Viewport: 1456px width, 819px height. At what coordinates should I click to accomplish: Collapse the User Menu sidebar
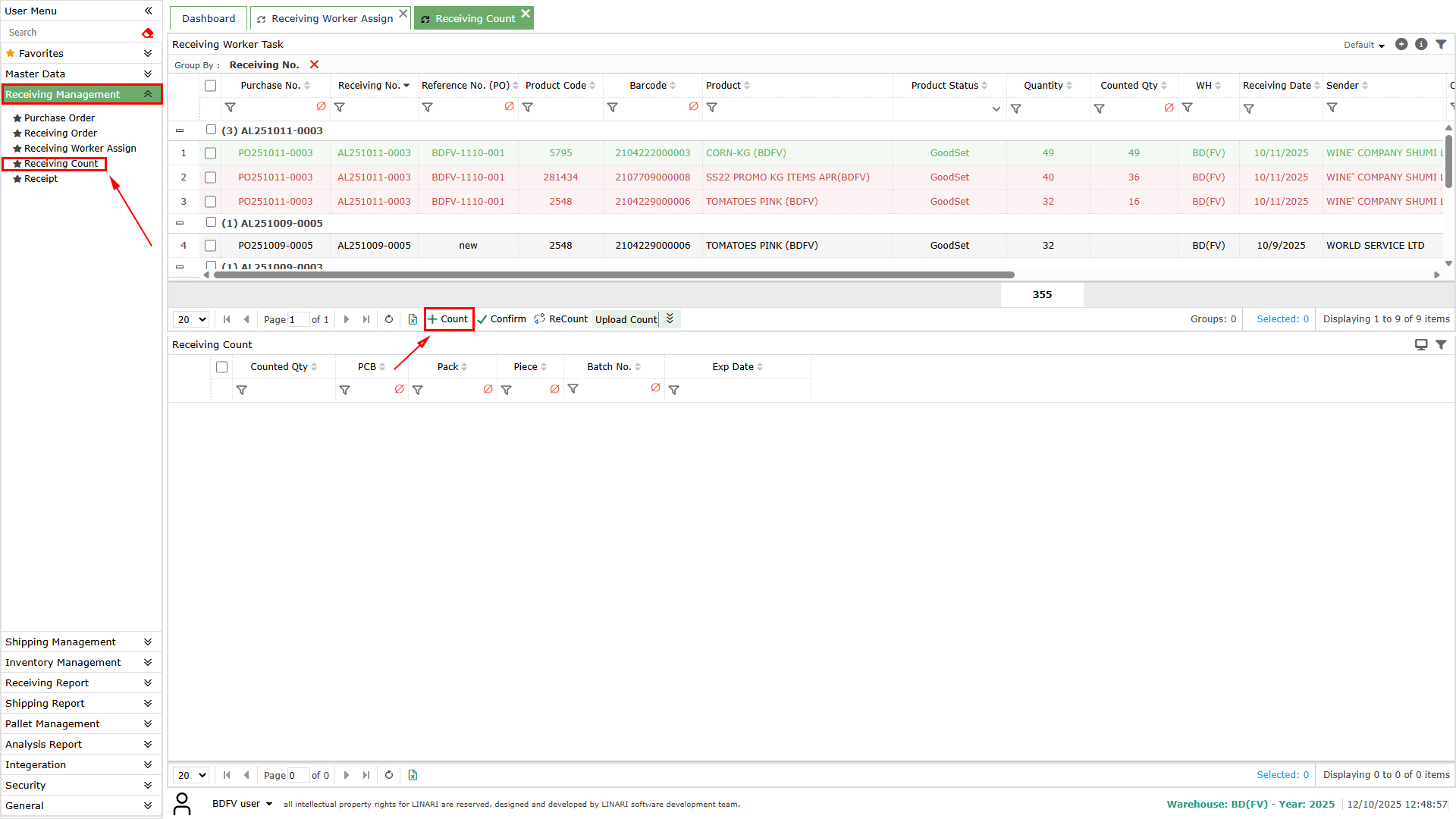click(149, 11)
